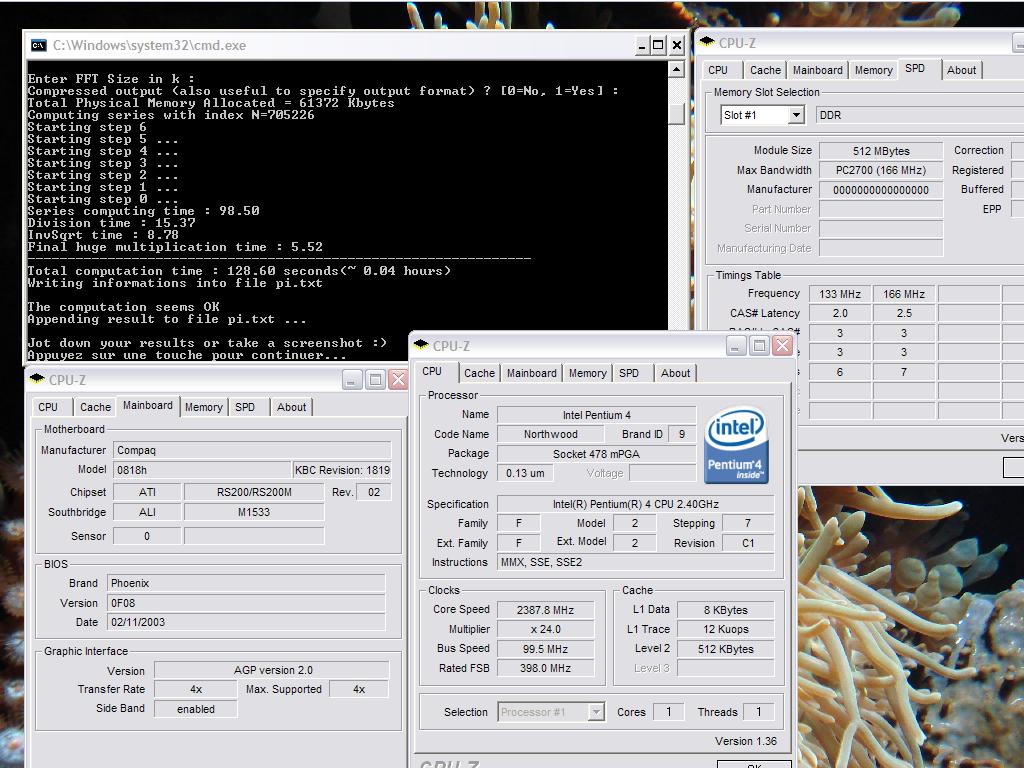Select CPU tab in Mainboard CPU-Z window

[x=48, y=407]
